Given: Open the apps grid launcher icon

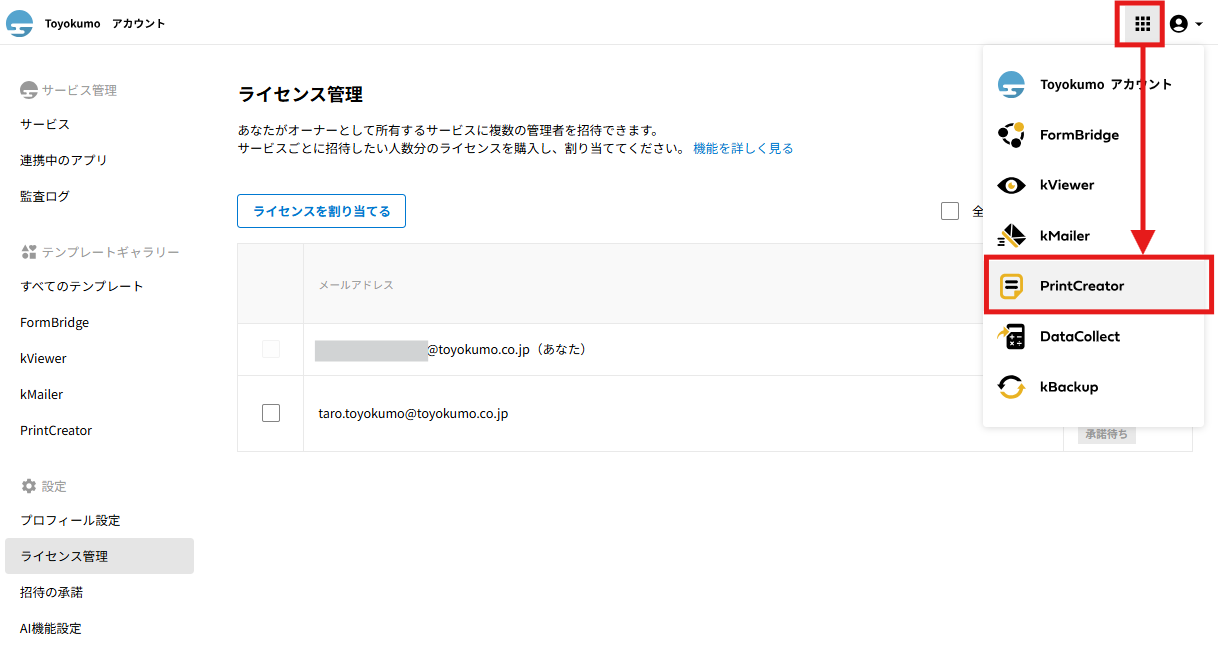Looking at the screenshot, I should [1142, 24].
